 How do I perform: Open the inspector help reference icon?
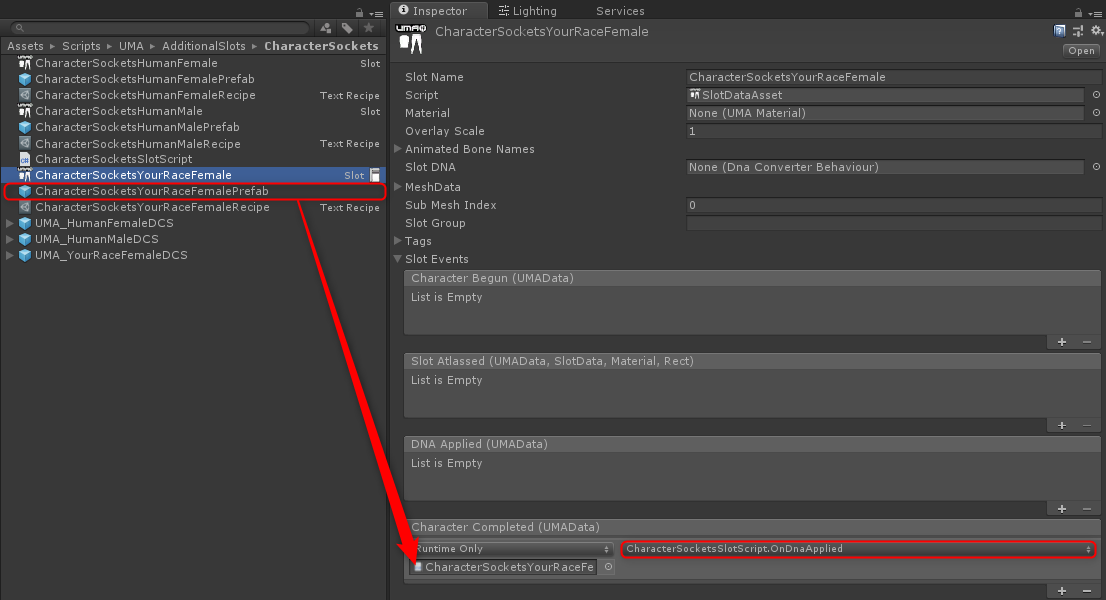pos(1060,31)
